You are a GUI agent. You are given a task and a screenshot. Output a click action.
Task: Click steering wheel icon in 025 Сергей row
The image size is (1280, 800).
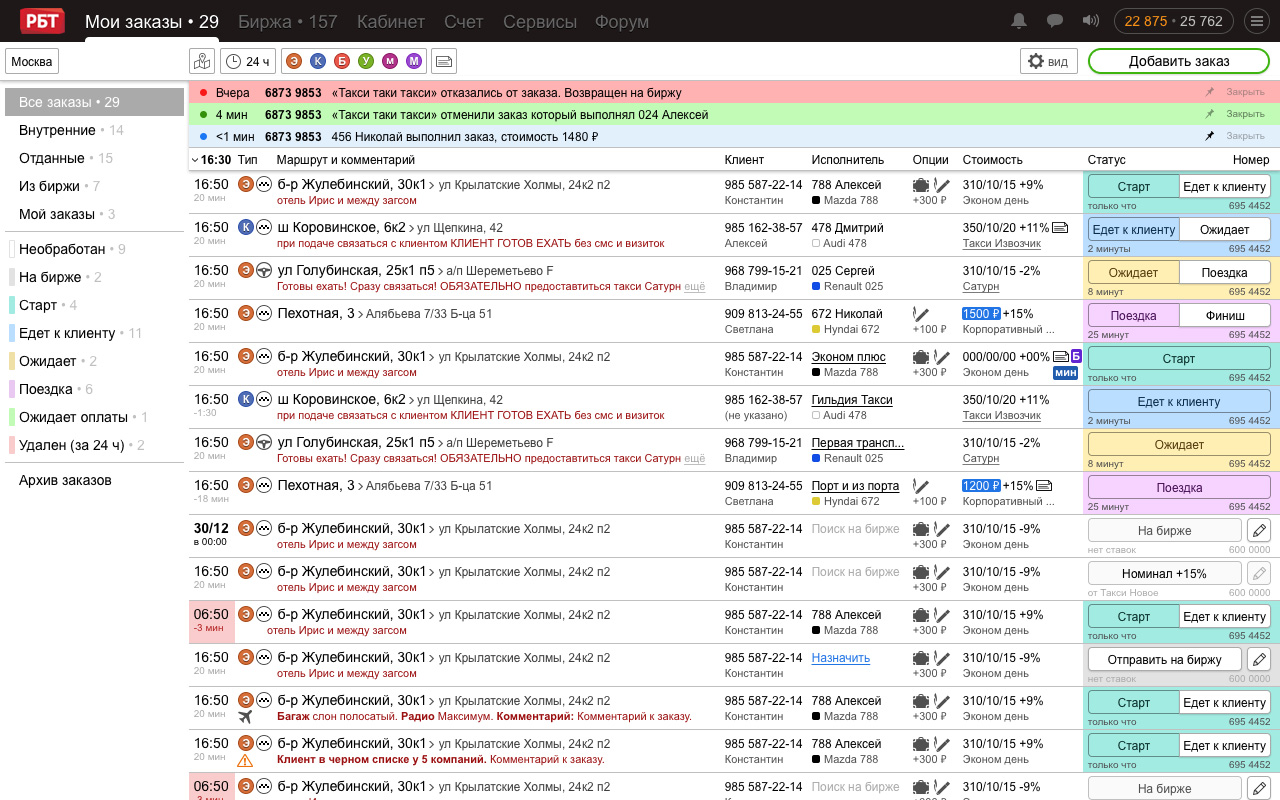tap(264, 270)
